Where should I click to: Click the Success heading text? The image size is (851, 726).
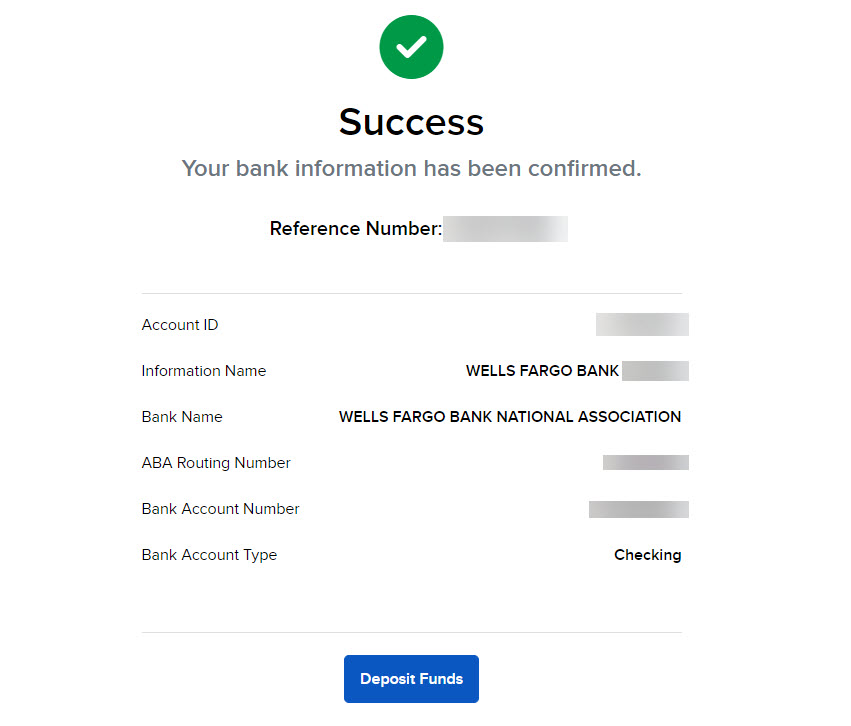click(x=411, y=122)
